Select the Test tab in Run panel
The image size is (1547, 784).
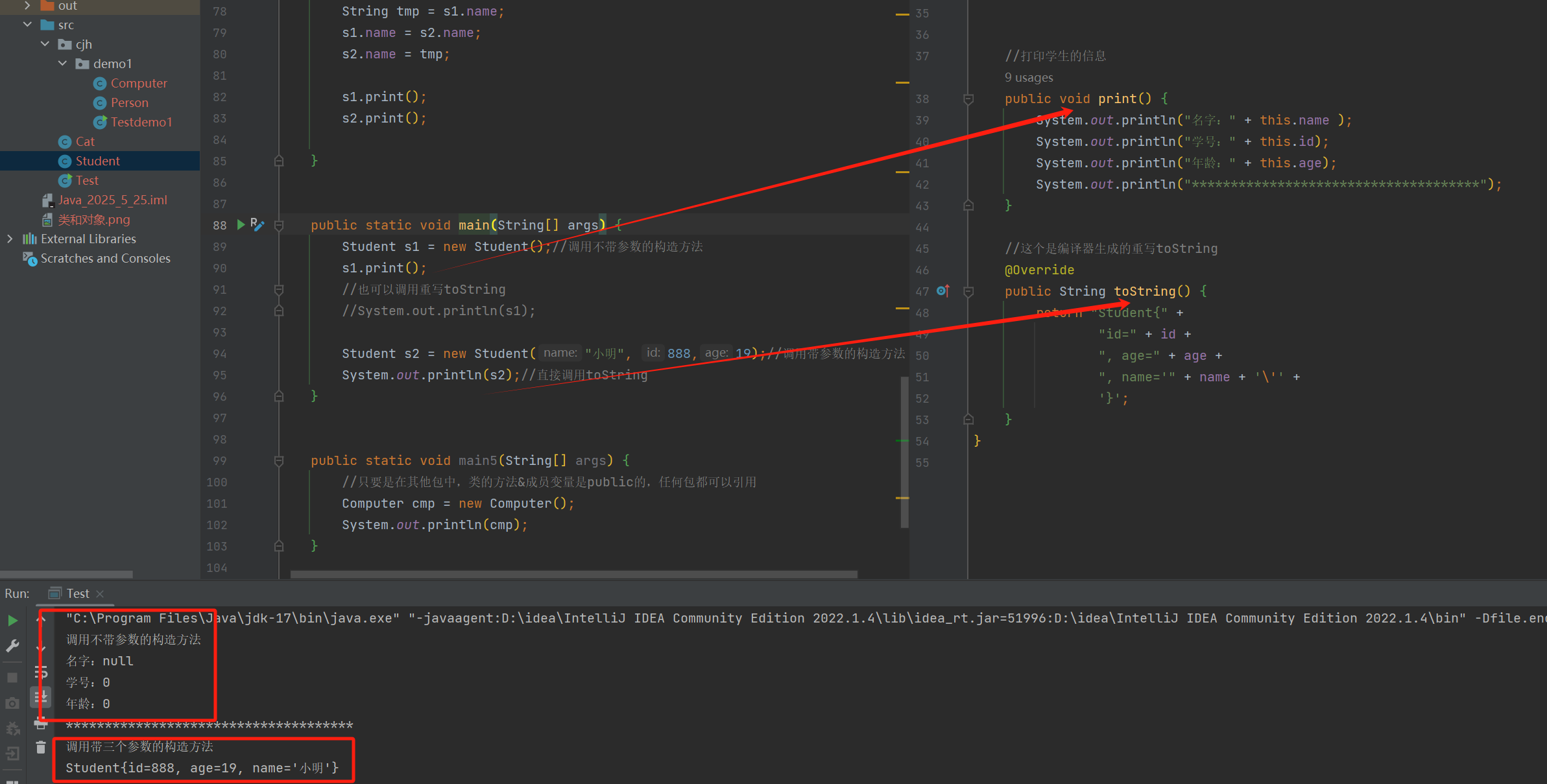pyautogui.click(x=77, y=593)
